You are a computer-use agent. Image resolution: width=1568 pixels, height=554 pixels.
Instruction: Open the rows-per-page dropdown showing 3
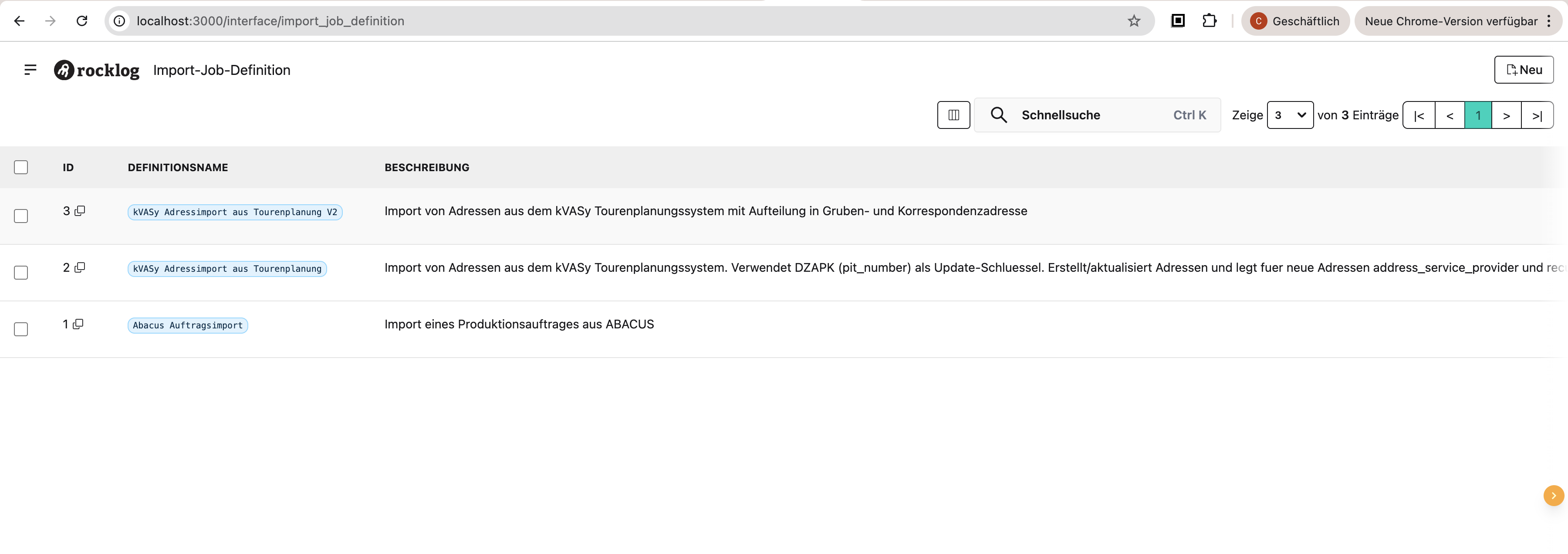tap(1290, 115)
